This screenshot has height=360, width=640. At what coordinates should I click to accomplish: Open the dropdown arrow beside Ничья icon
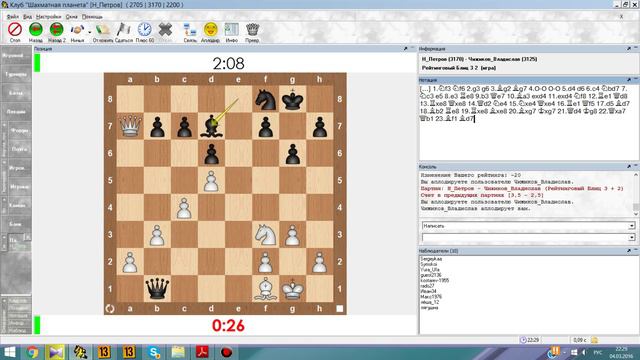tap(89, 31)
